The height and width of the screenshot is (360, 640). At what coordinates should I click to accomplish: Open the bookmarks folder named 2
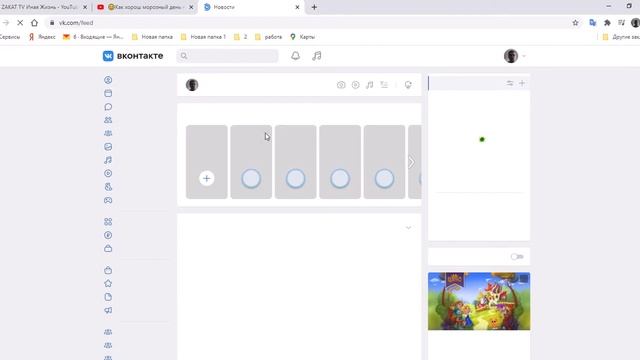click(x=240, y=37)
